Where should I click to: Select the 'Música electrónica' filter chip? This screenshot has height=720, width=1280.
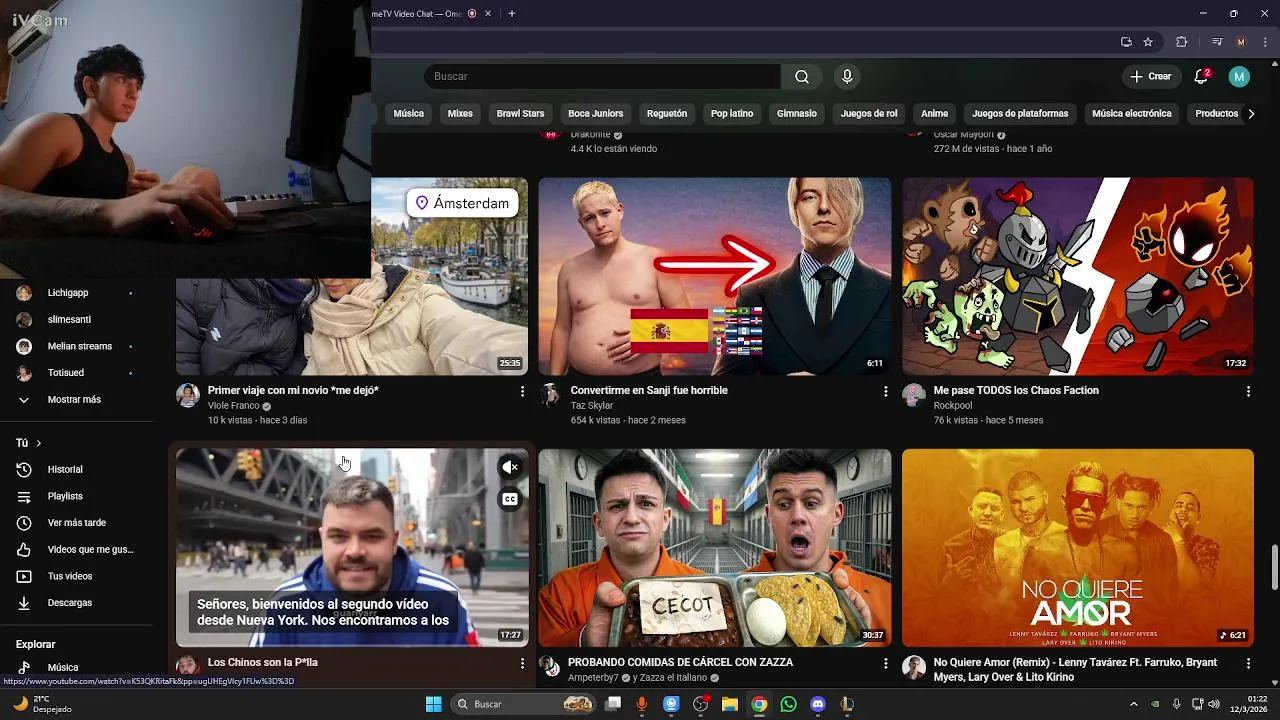click(x=1132, y=114)
